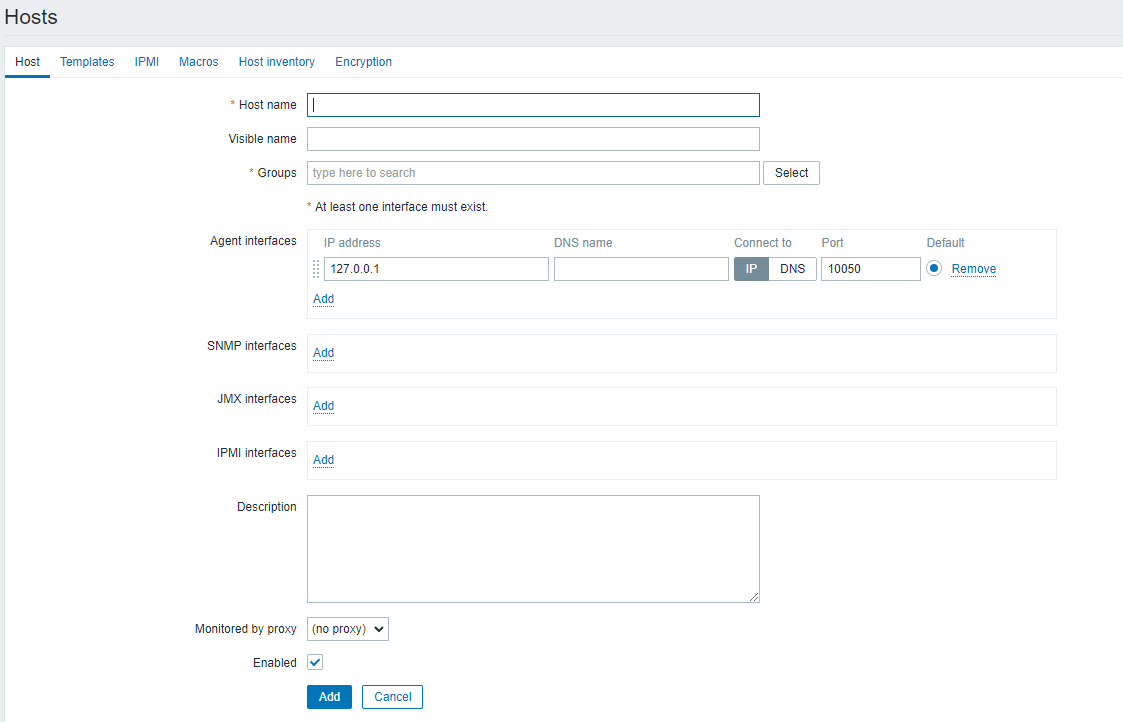Viewport: 1123px width, 722px height.
Task: Open the Templates tab
Action: pos(87,62)
